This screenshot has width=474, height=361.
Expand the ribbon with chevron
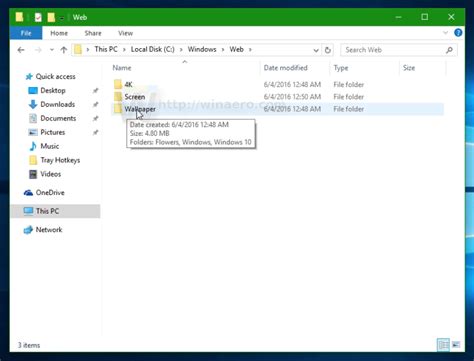445,33
